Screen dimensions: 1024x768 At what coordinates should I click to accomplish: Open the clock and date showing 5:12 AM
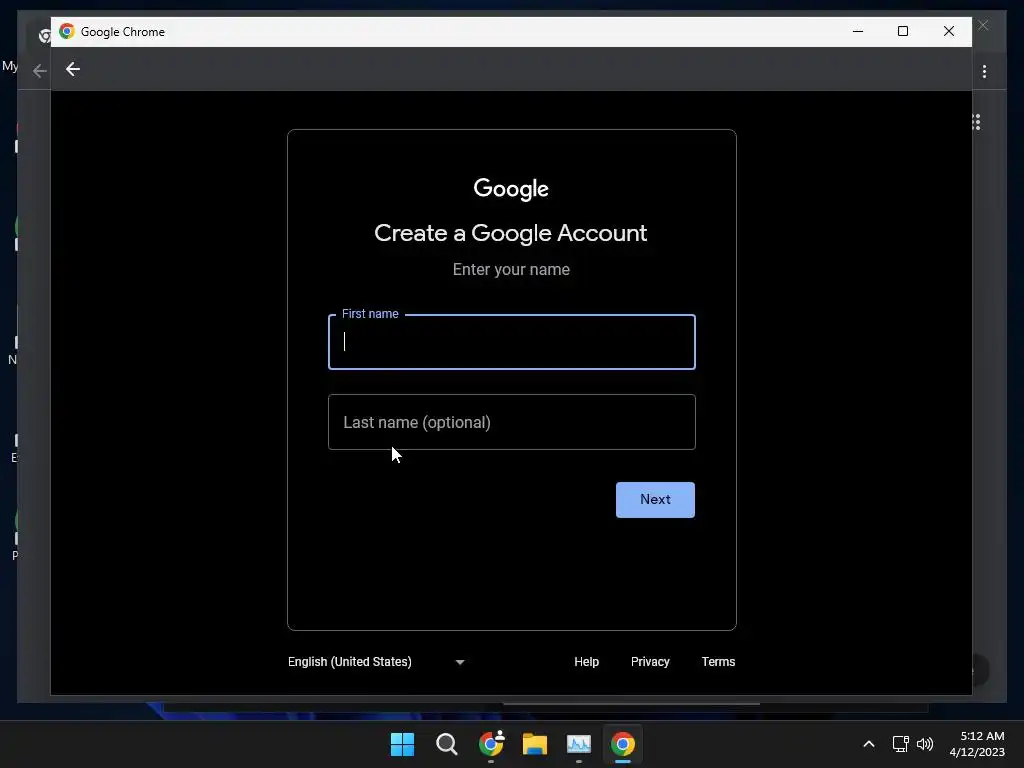pyautogui.click(x=977, y=744)
